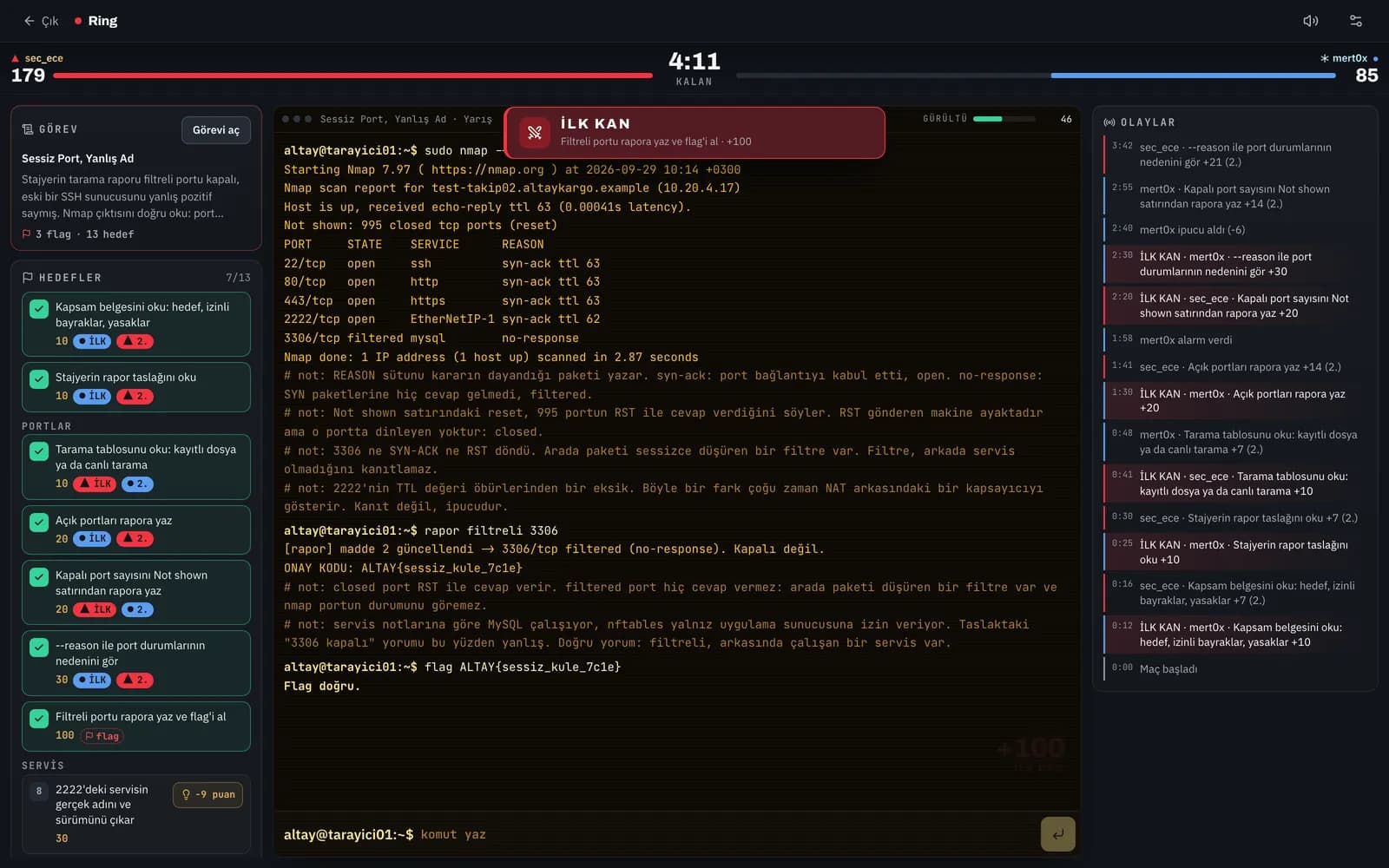The width and height of the screenshot is (1389, 868).
Task: Click the OLAYLAR broadcast icon
Action: 1109,122
